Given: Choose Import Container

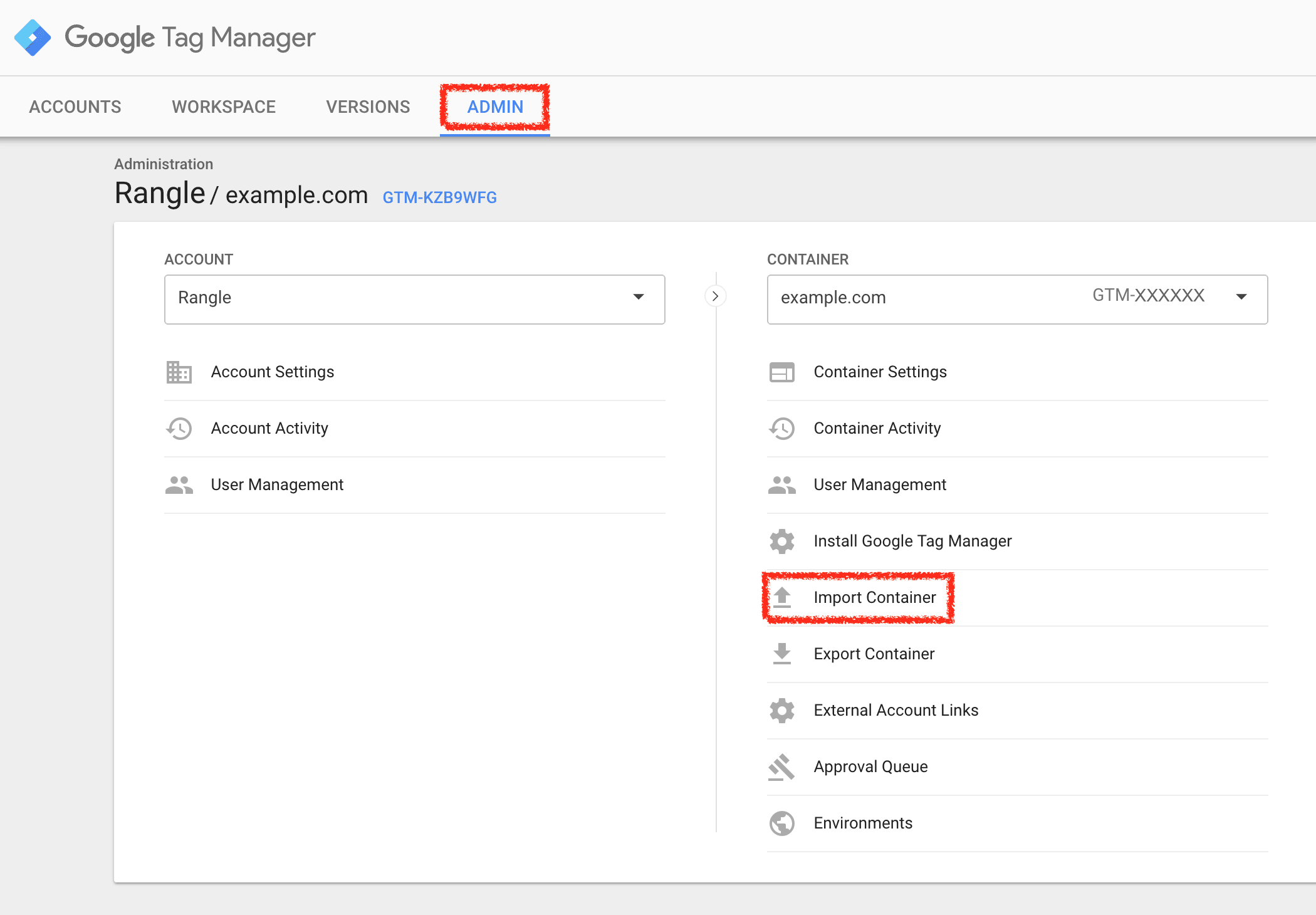Looking at the screenshot, I should 1018,598.
